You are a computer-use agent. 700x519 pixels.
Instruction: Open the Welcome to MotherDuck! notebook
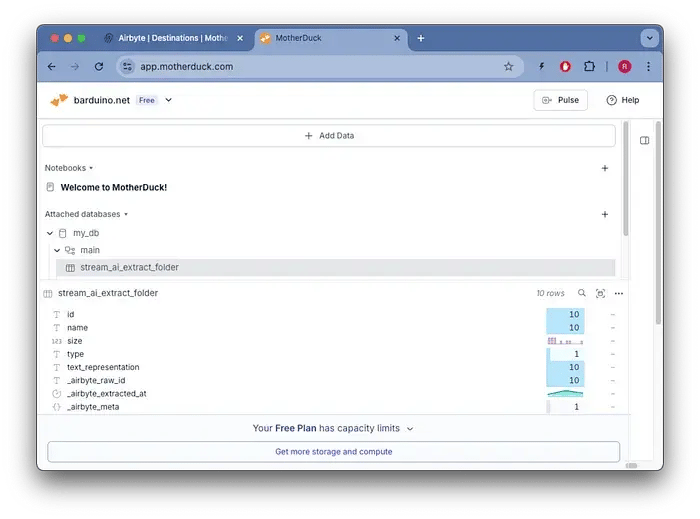click(113, 187)
